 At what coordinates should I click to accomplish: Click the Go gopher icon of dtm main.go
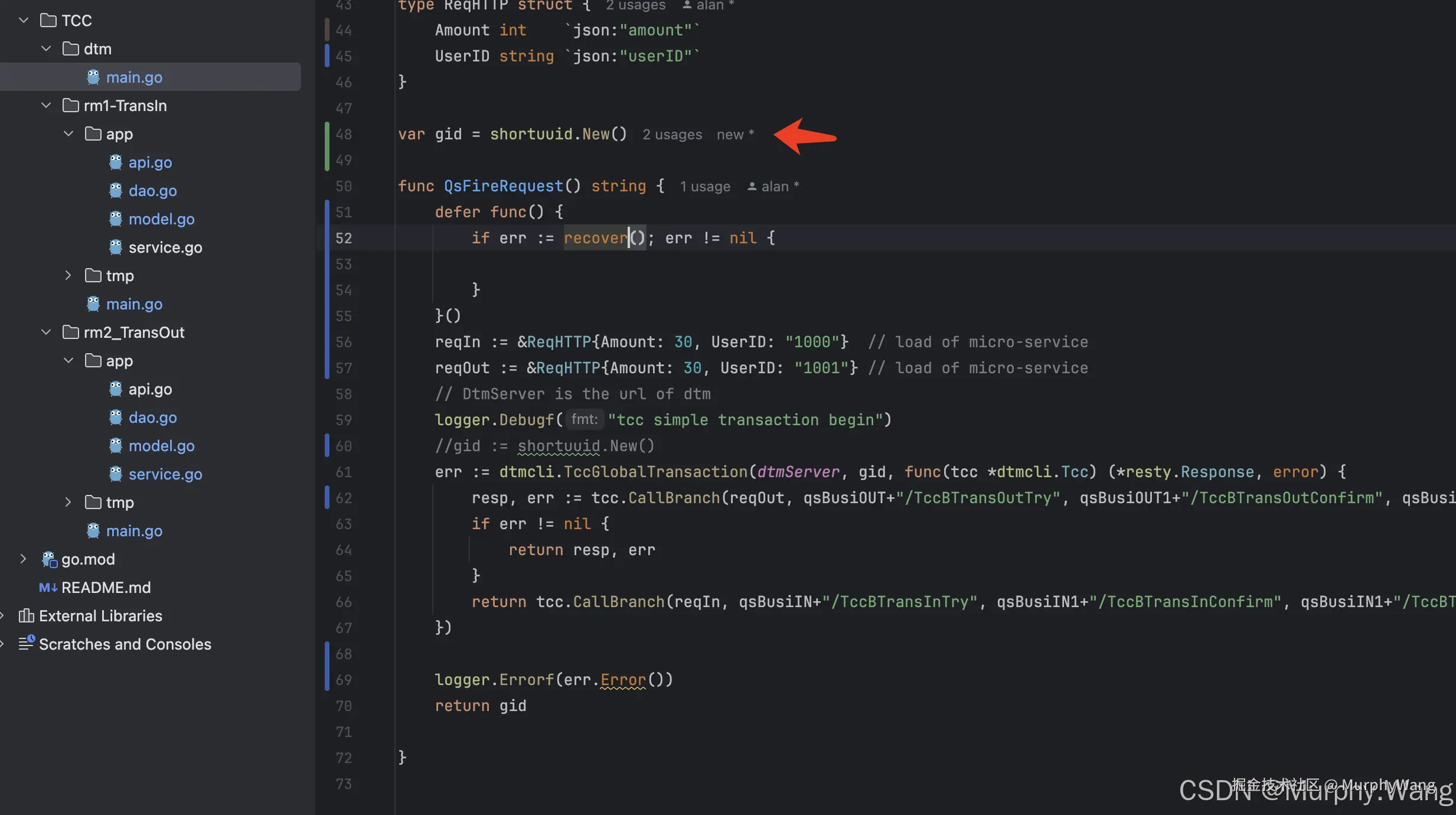tap(93, 77)
